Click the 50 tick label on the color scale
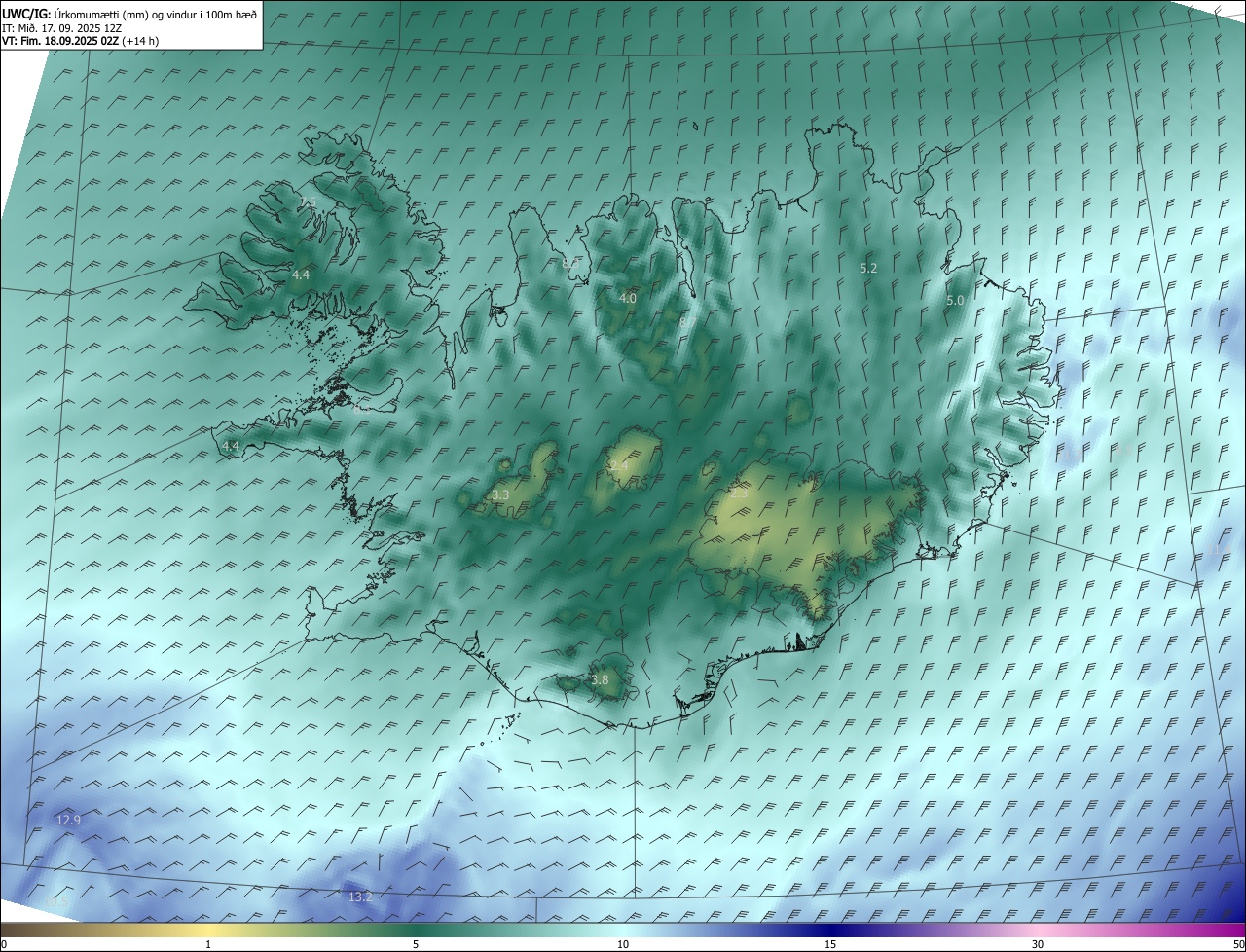 [x=1238, y=944]
